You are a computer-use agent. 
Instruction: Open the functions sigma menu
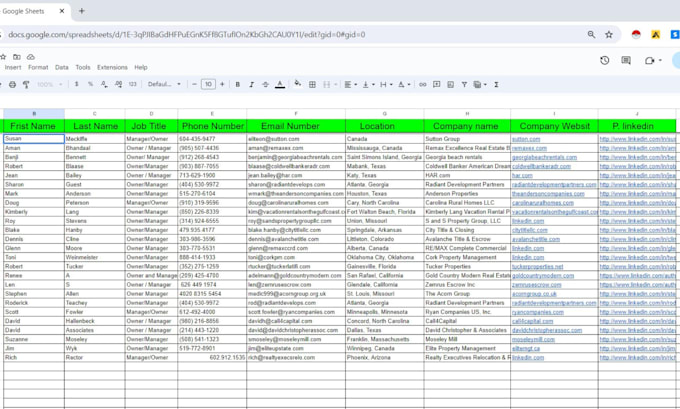(496, 85)
